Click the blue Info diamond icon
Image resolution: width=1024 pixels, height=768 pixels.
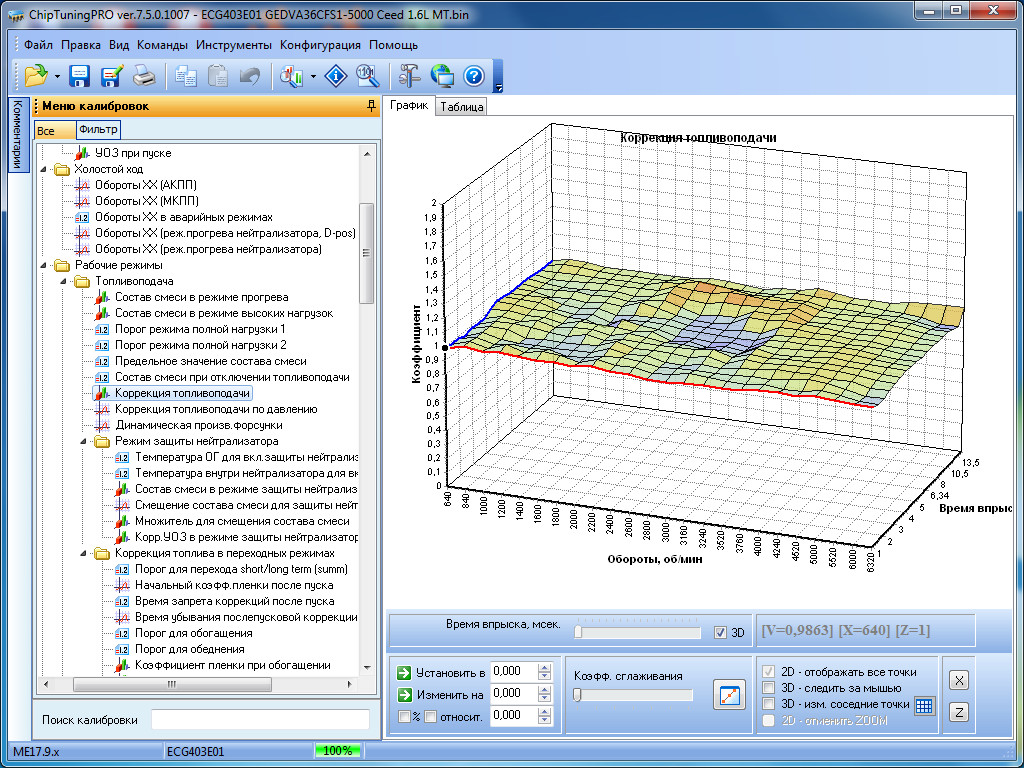[337, 75]
